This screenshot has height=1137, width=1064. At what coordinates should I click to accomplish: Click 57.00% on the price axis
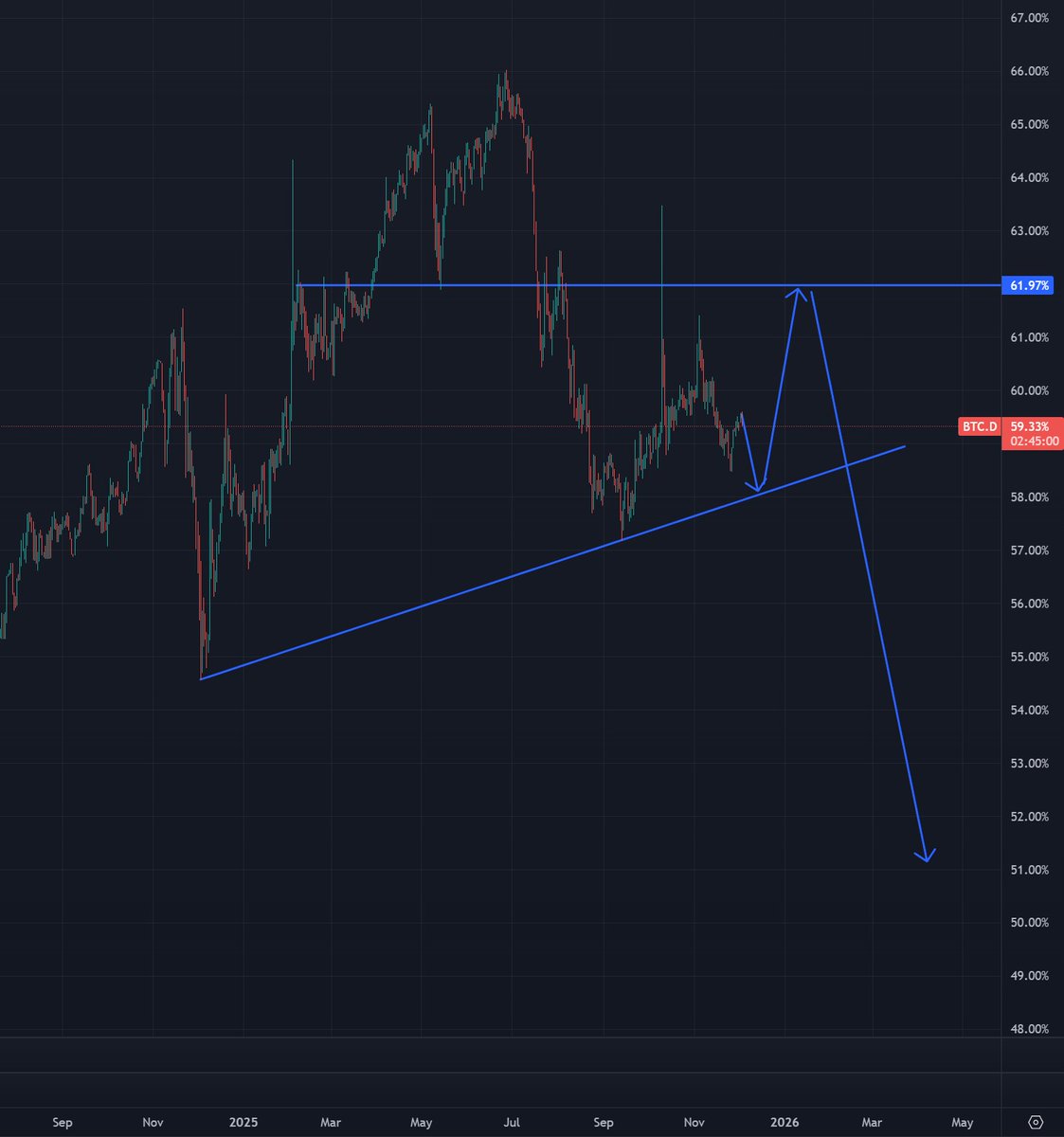click(x=1028, y=550)
